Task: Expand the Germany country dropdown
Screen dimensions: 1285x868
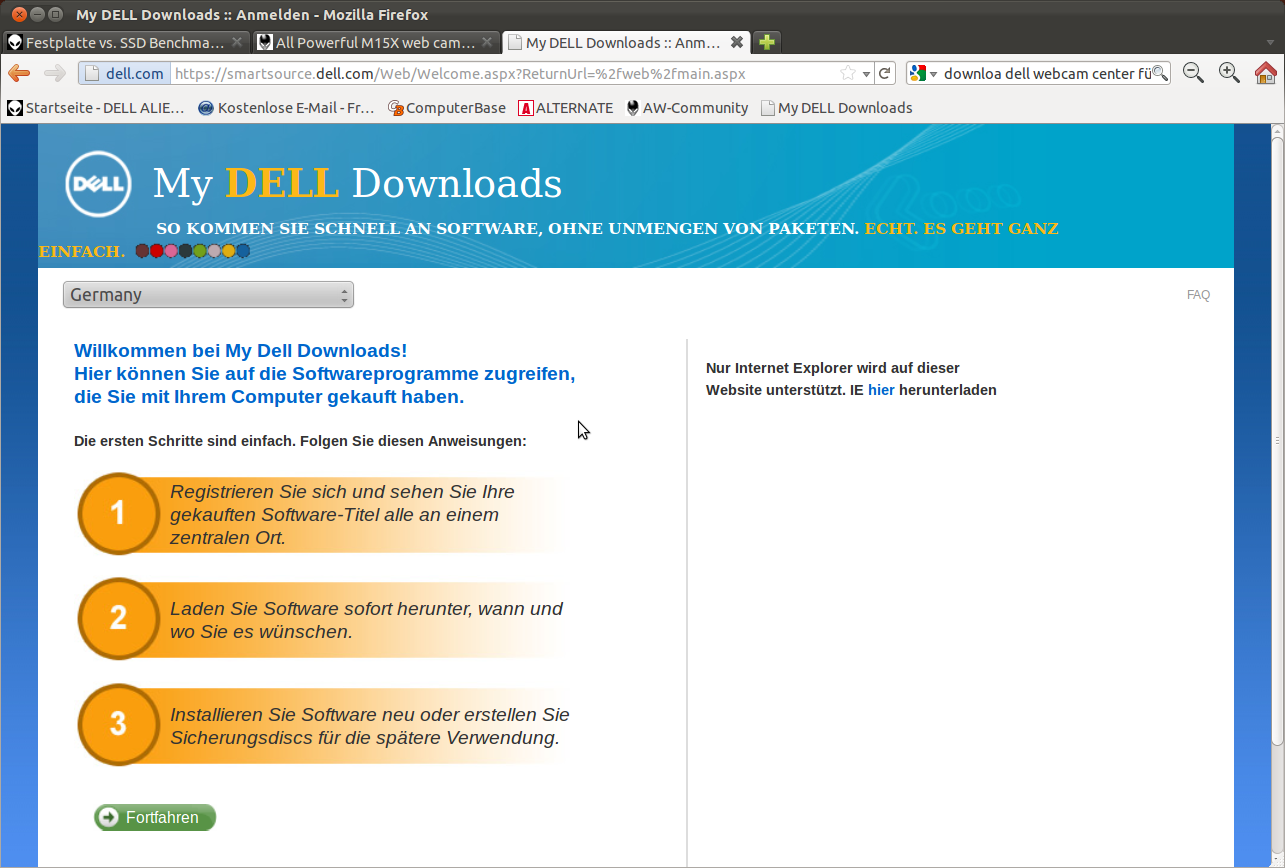Action: (x=208, y=295)
